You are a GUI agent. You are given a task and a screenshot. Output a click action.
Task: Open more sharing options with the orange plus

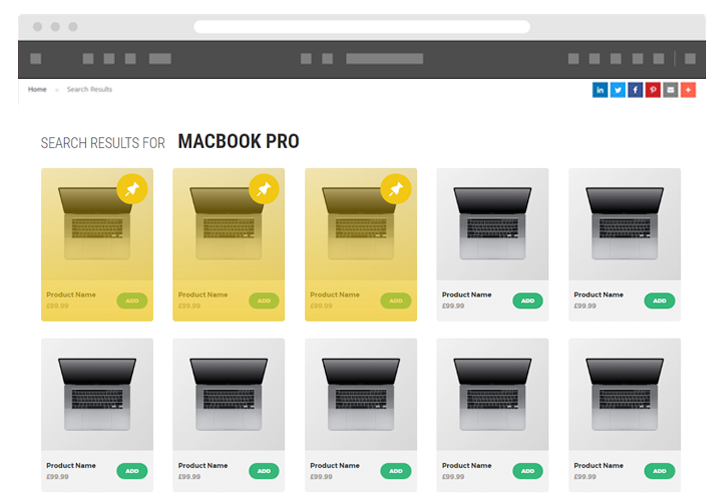click(x=688, y=90)
